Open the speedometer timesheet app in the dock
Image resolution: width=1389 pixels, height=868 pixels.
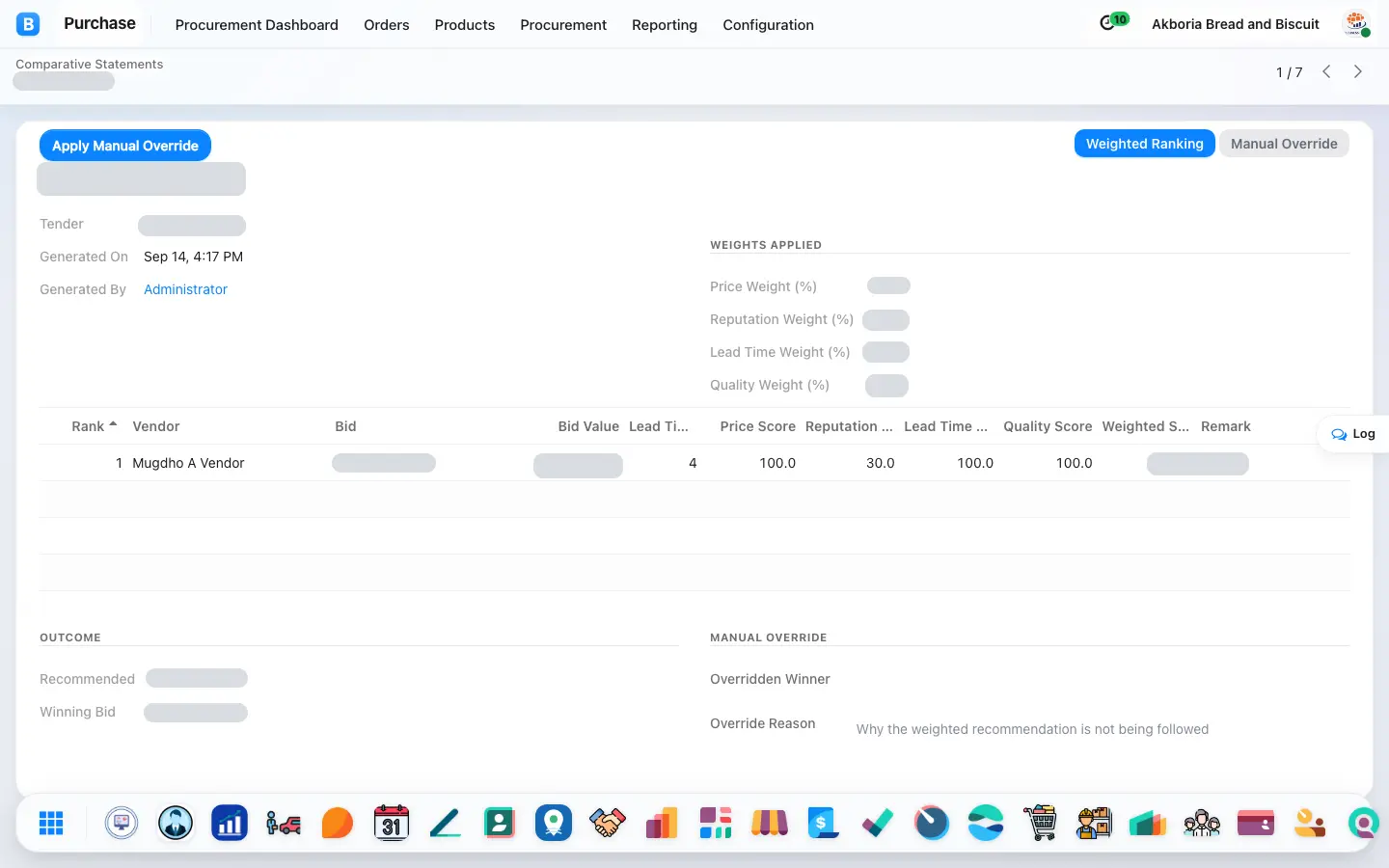pos(932,823)
